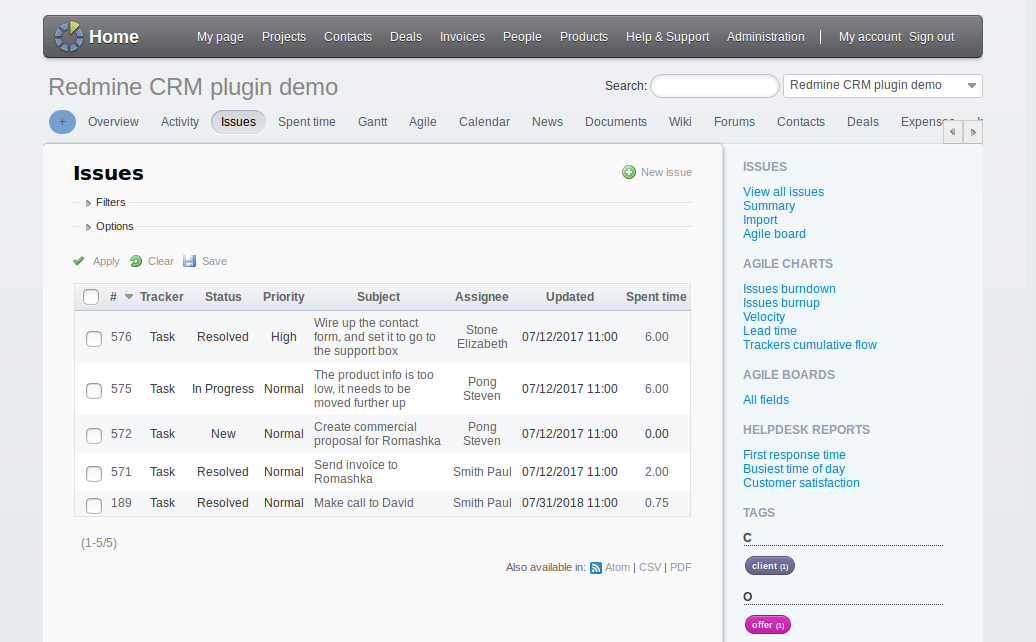This screenshot has height=642, width=1036.
Task: Toggle the select-all issues header checkbox
Action: [x=91, y=297]
